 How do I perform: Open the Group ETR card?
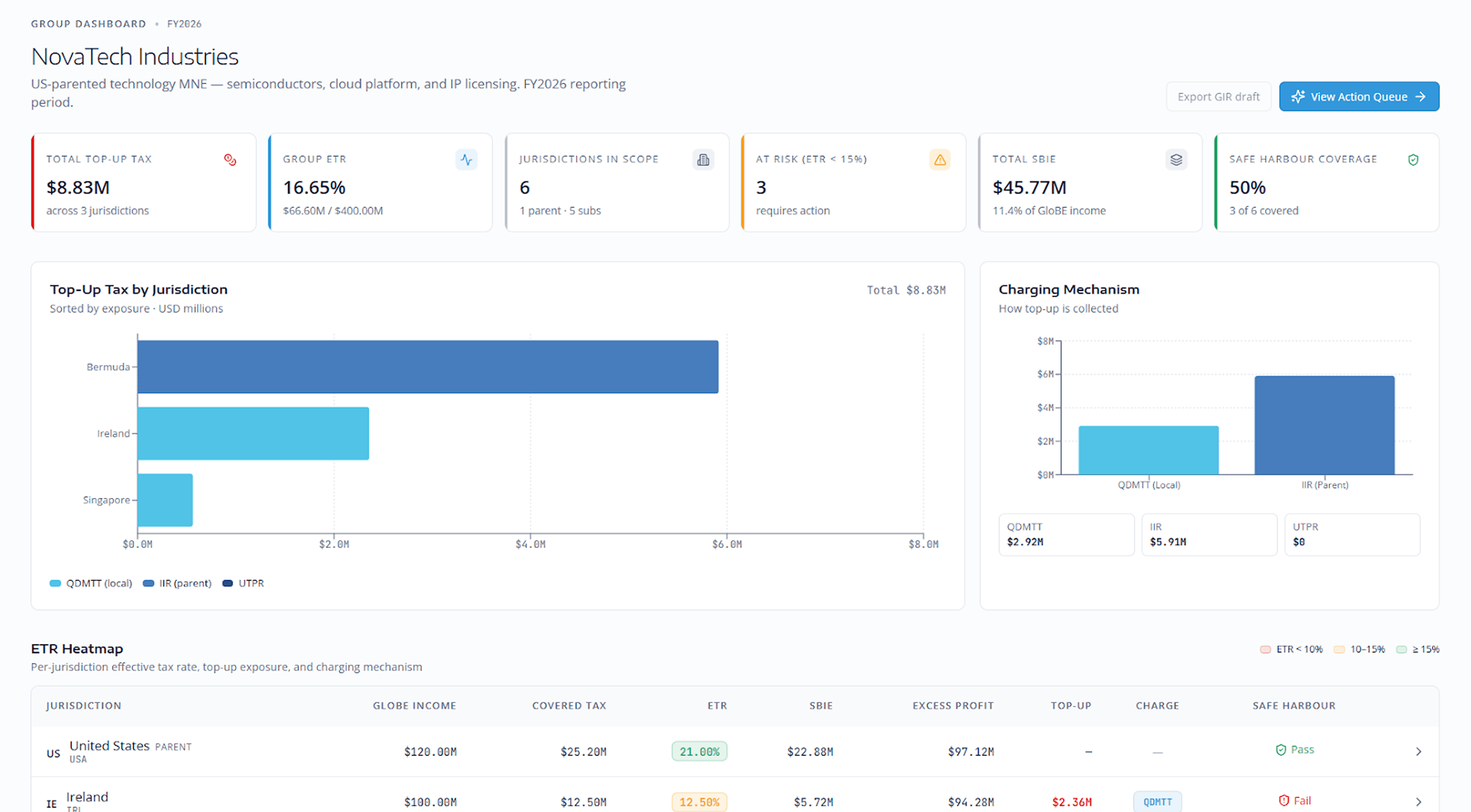pyautogui.click(x=380, y=183)
